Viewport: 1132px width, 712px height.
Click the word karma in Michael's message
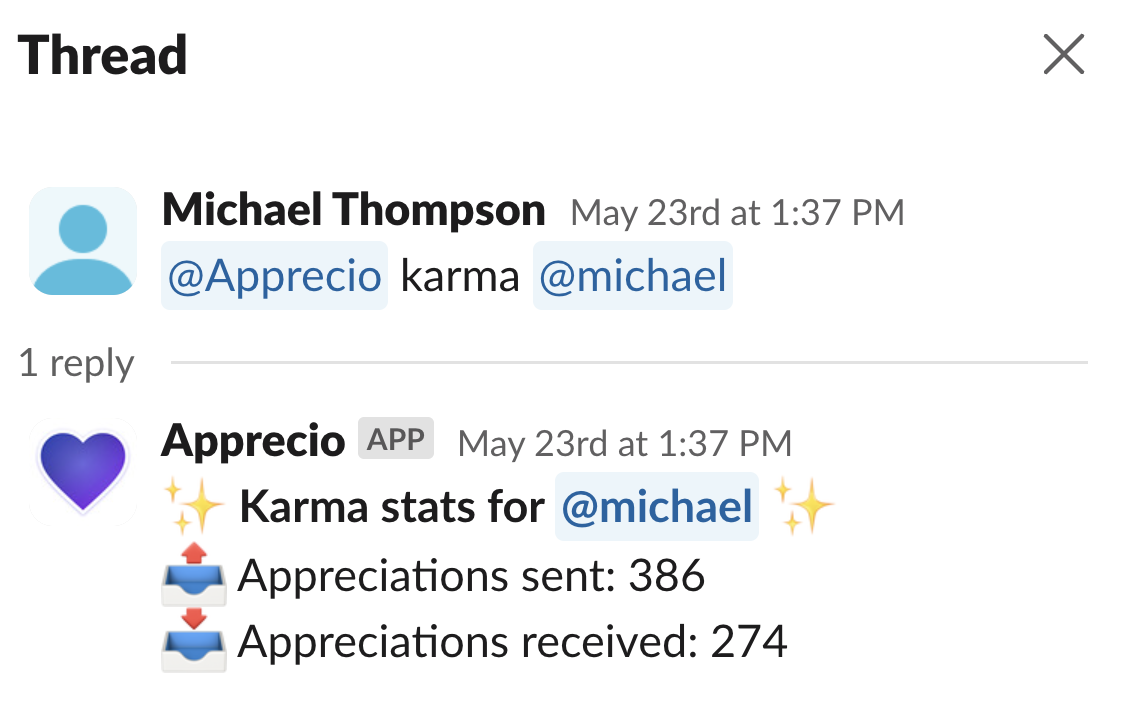[x=459, y=276]
